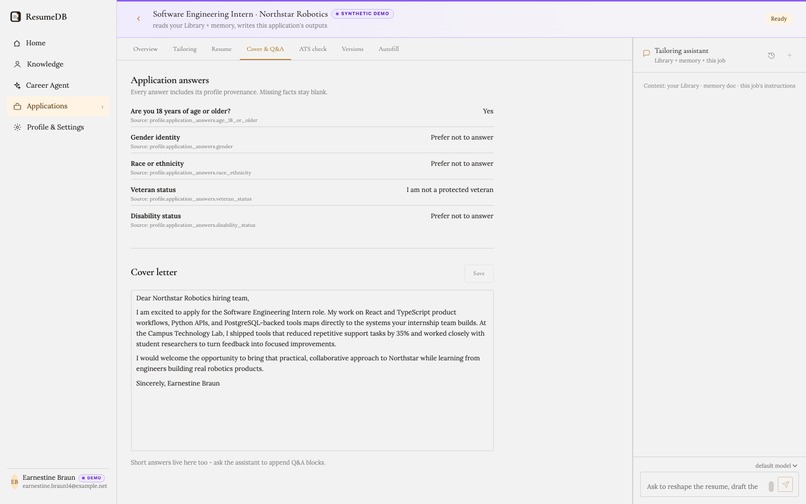Click the SYNTHETIC DEMO badge
806x504 pixels.
click(x=363, y=14)
